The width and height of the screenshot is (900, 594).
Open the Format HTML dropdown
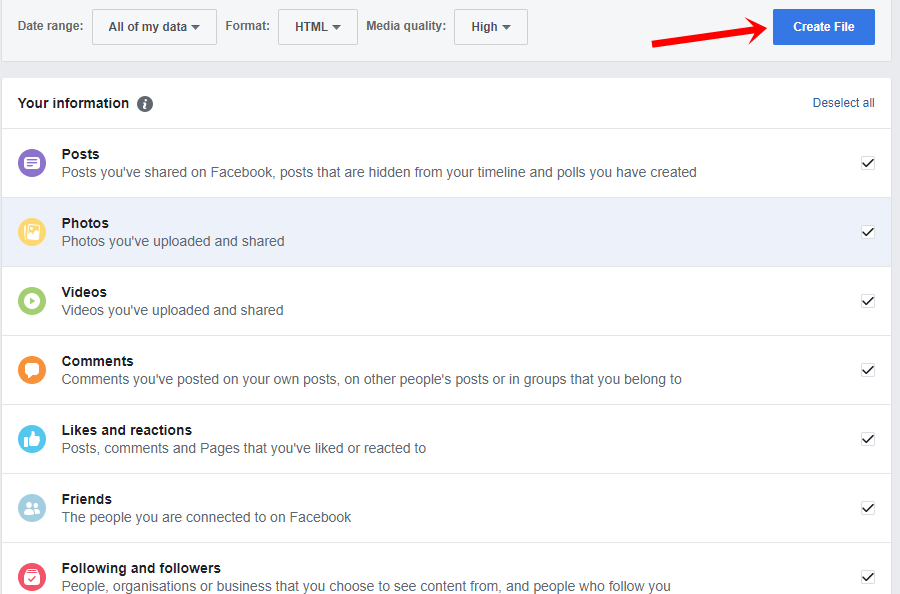coord(318,27)
